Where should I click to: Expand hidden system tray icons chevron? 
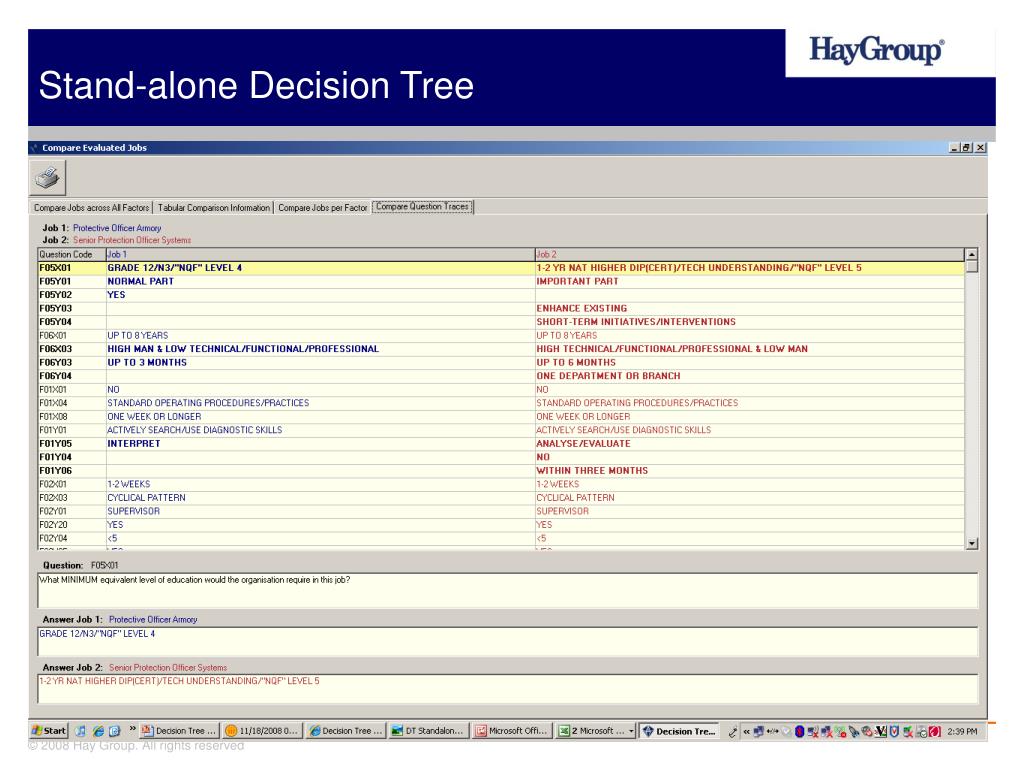[746, 731]
